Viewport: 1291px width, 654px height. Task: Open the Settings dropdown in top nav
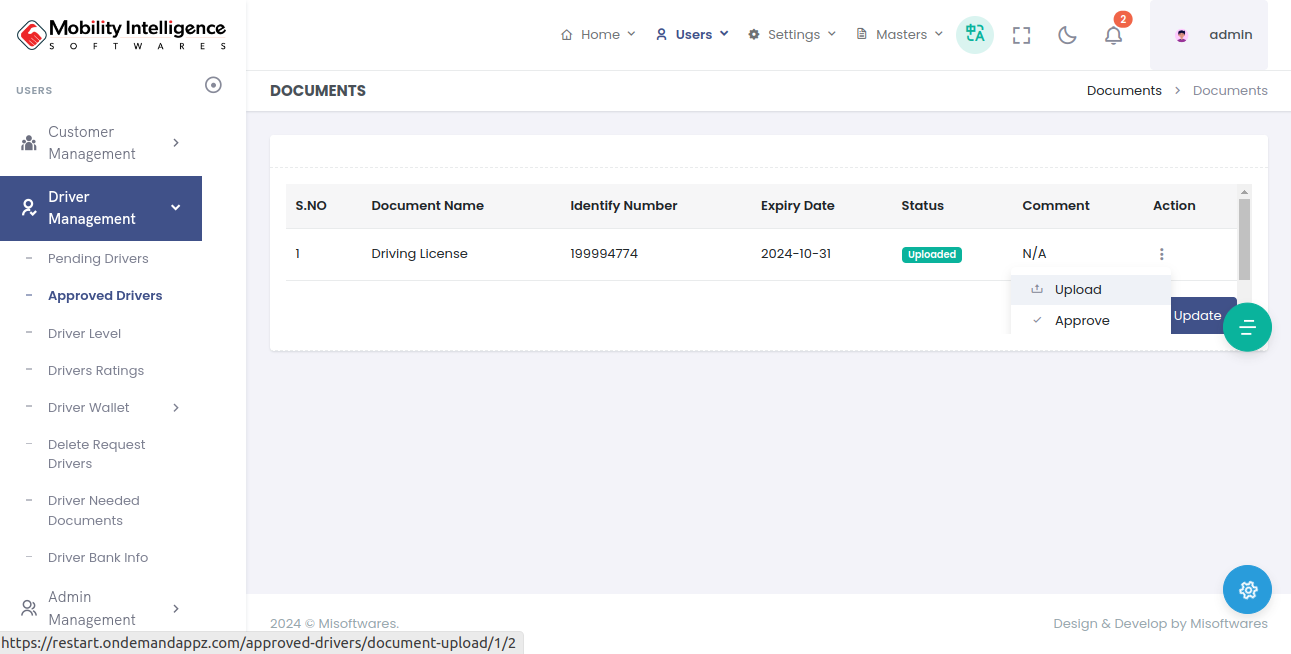pyautogui.click(x=792, y=35)
